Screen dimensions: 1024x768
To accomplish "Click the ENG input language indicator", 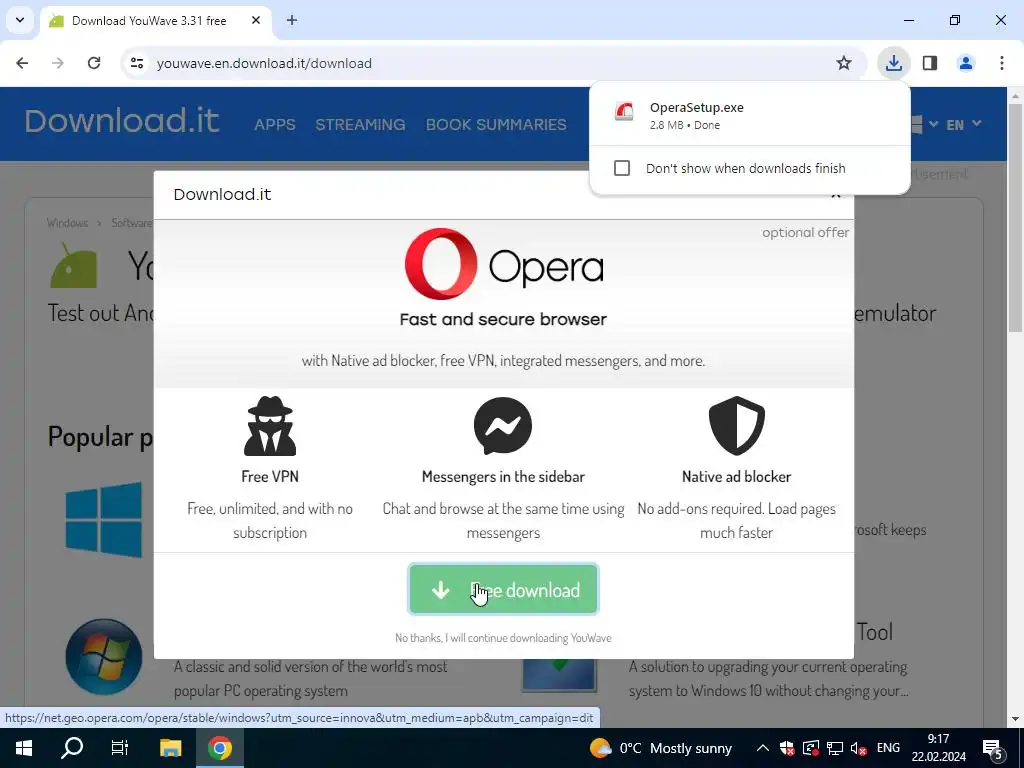I will coord(888,748).
